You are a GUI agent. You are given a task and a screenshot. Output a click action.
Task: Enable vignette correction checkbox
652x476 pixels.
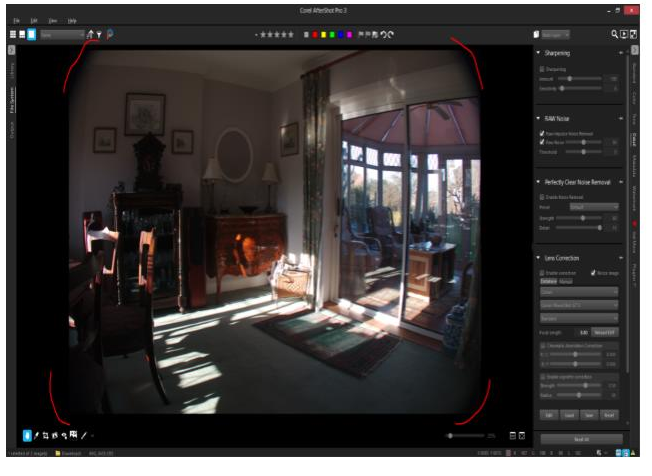click(543, 377)
